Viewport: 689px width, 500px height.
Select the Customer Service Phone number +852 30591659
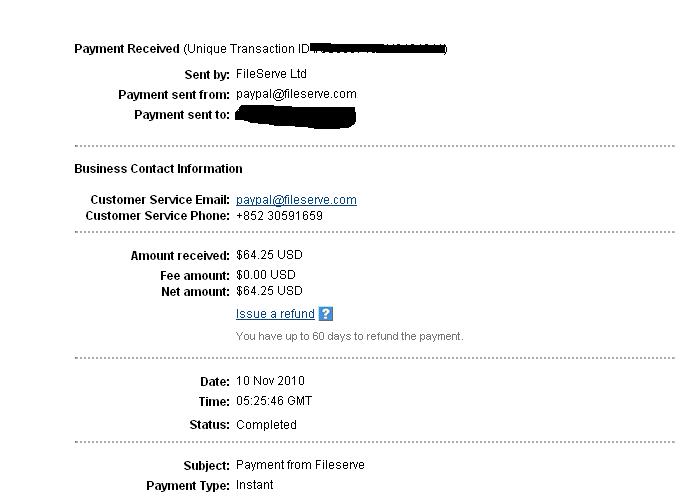(279, 216)
